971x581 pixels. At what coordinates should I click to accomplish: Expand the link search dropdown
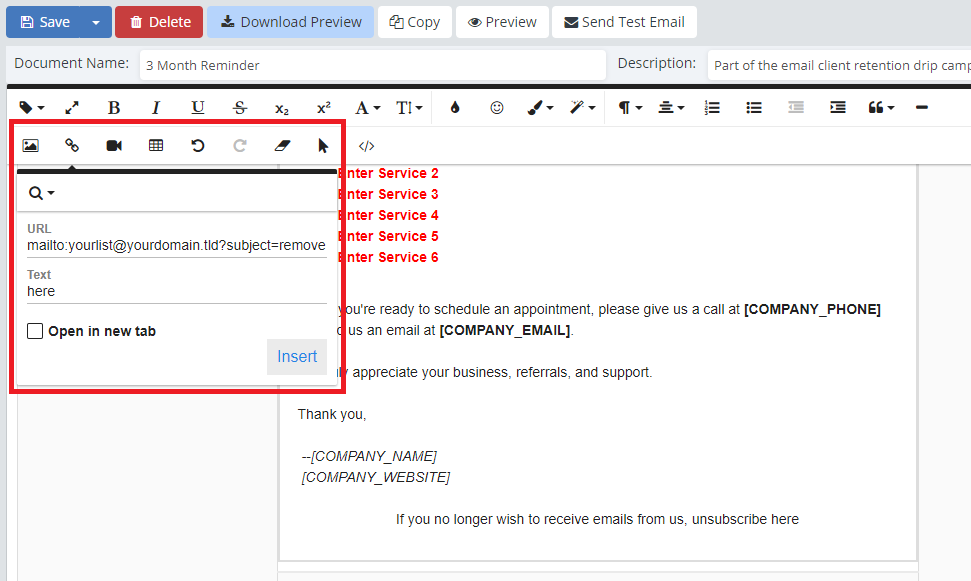(x=41, y=193)
